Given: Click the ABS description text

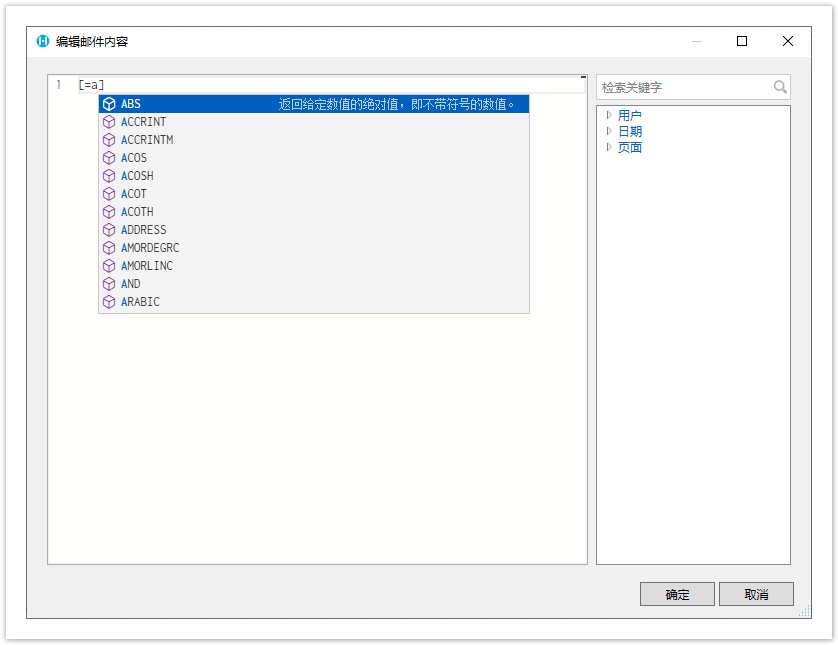Looking at the screenshot, I should tap(396, 104).
